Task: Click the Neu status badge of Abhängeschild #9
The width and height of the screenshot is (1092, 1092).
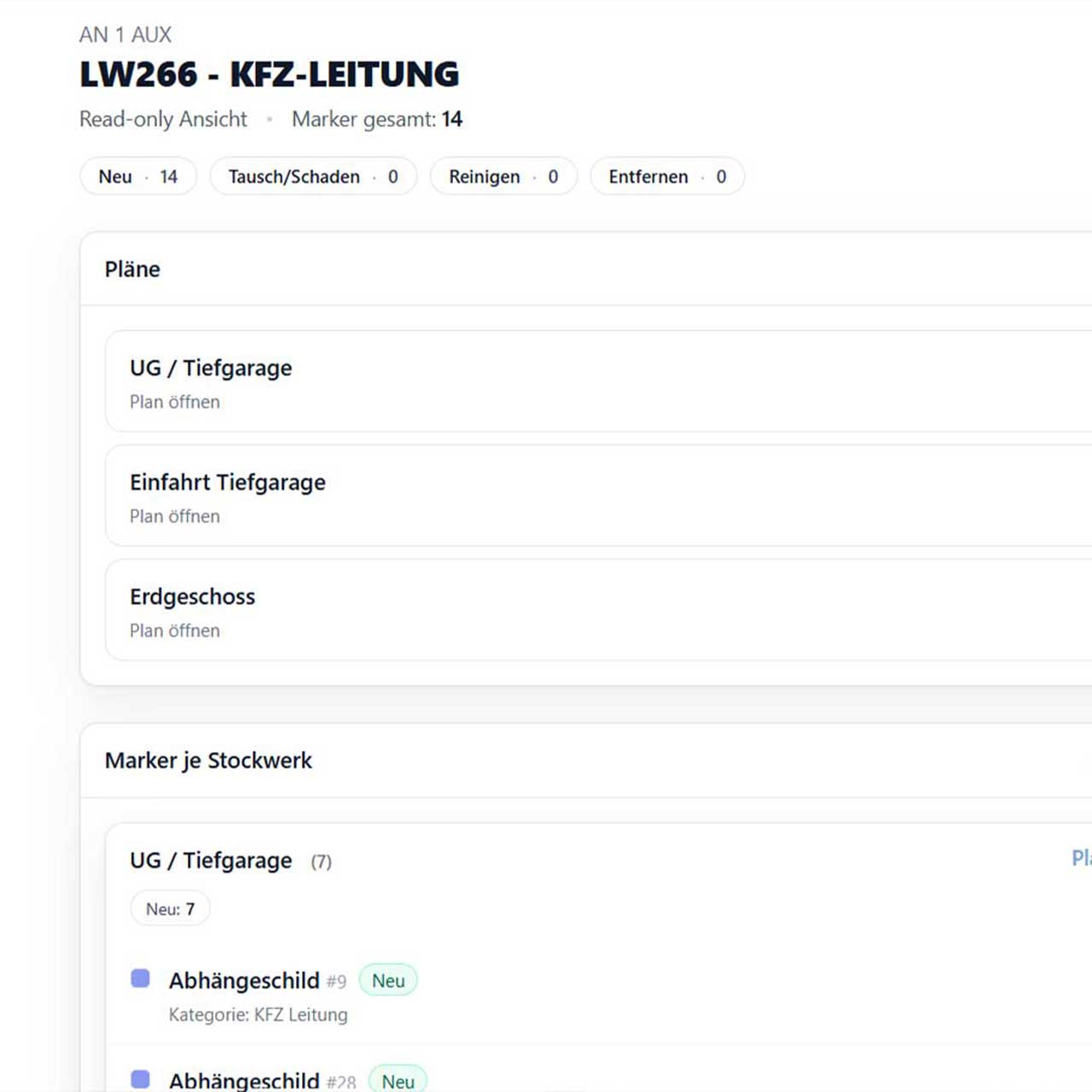Action: pyautogui.click(x=388, y=980)
